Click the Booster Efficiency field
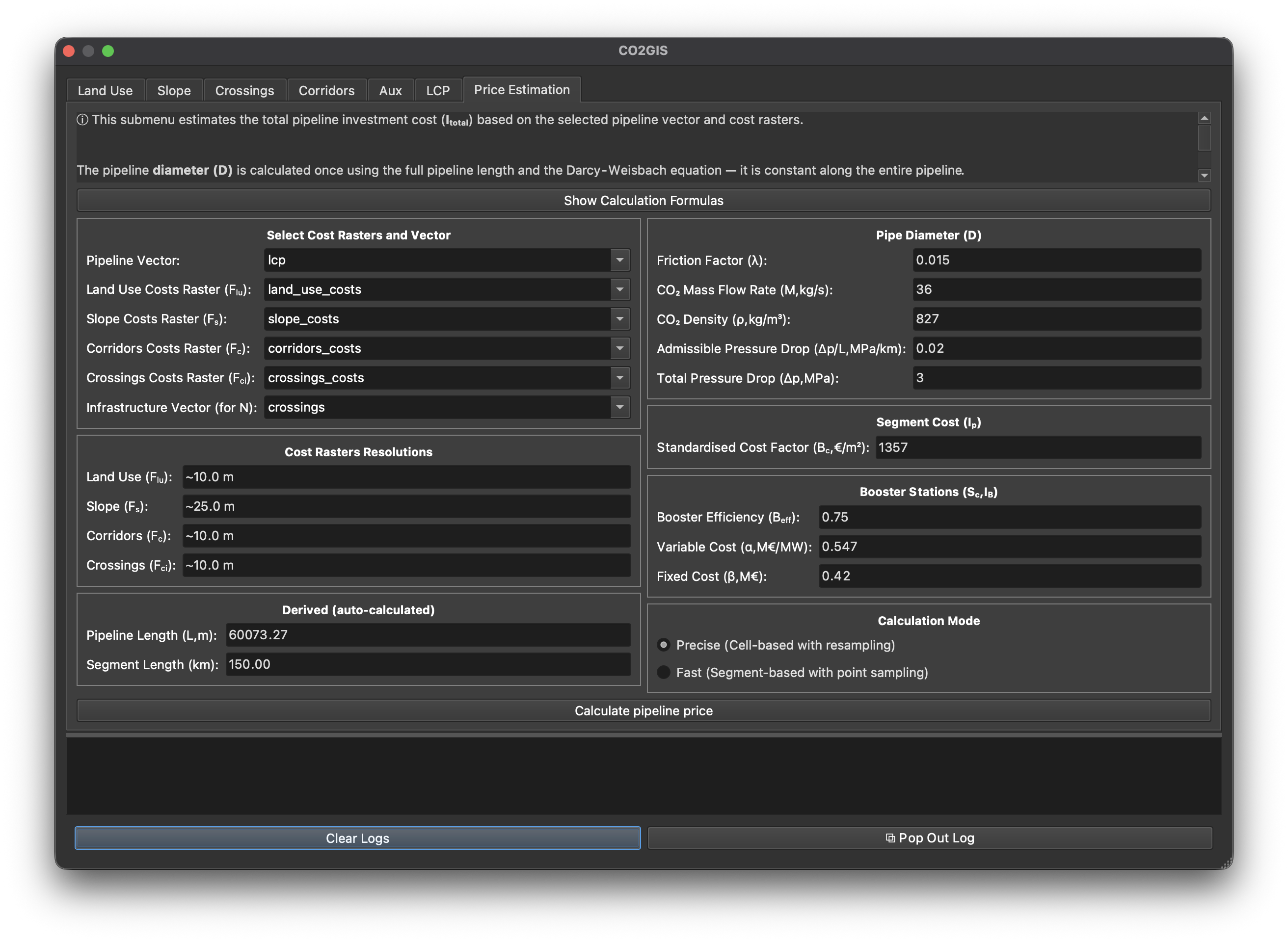This screenshot has width=1288, height=942. click(x=1010, y=517)
